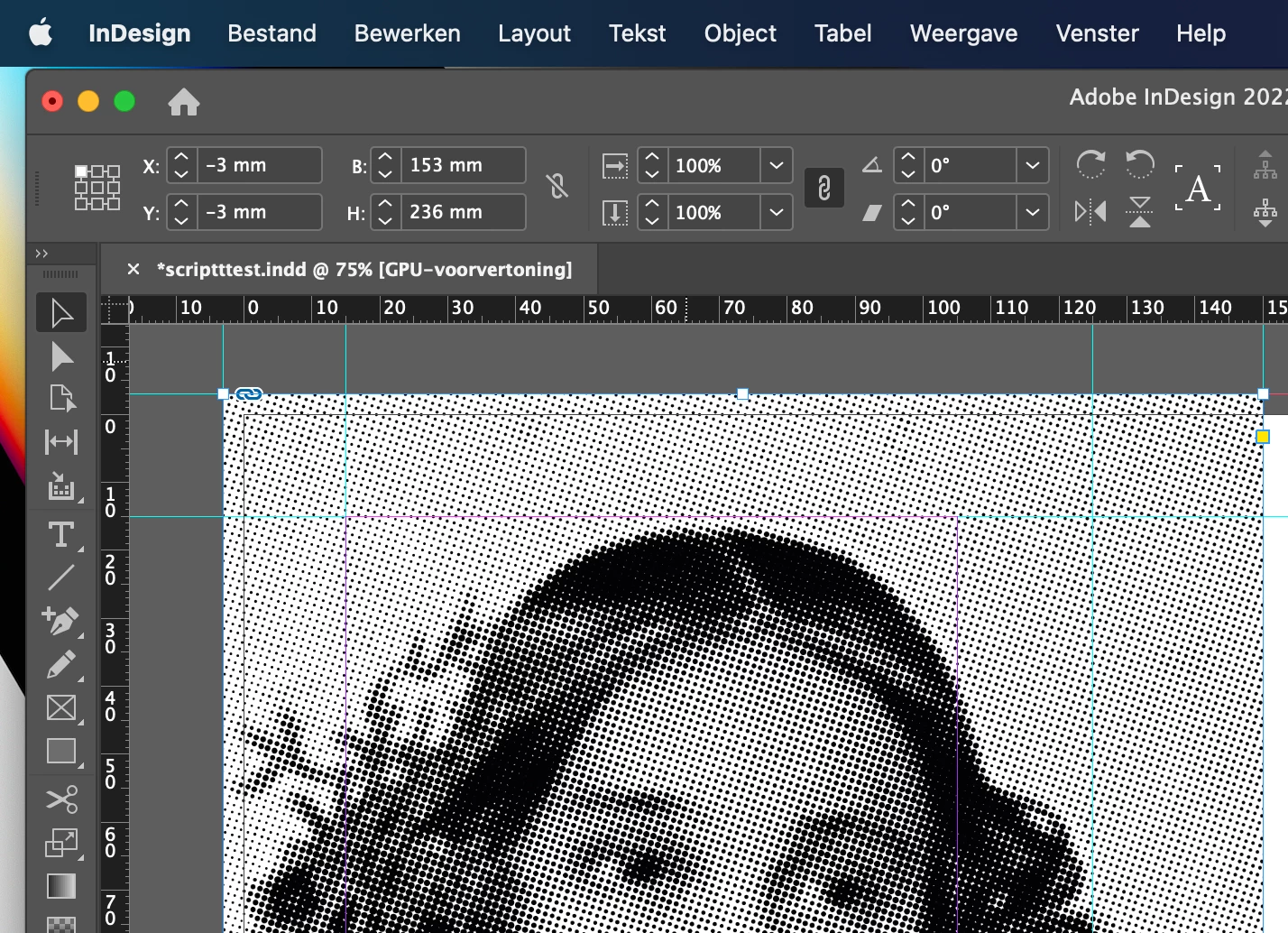The image size is (1288, 933).
Task: Open the Venster menu
Action: 1097,33
